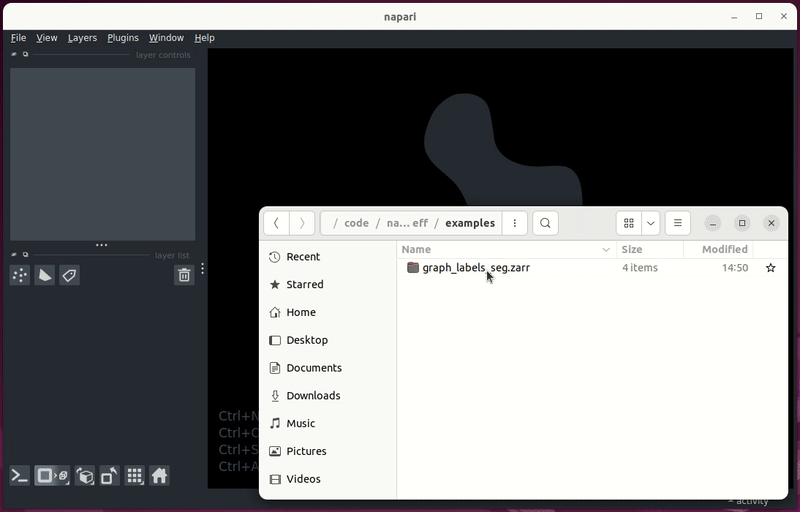Open the Window menu

click(166, 38)
